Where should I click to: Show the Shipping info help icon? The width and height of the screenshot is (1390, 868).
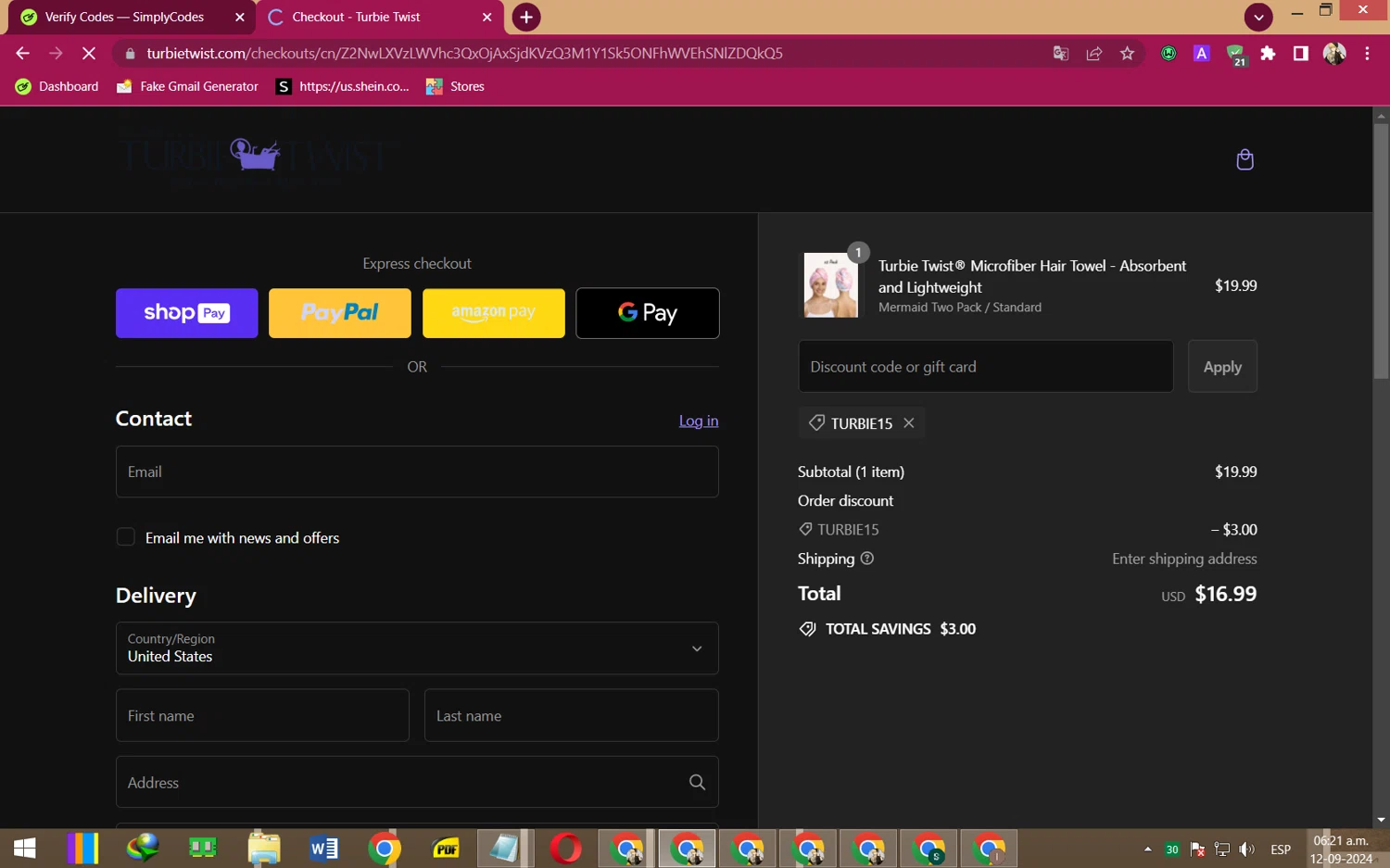pyautogui.click(x=867, y=559)
